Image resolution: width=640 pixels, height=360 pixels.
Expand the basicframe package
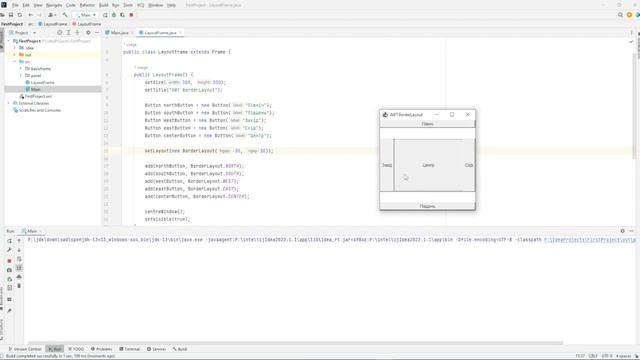[x=21, y=69]
